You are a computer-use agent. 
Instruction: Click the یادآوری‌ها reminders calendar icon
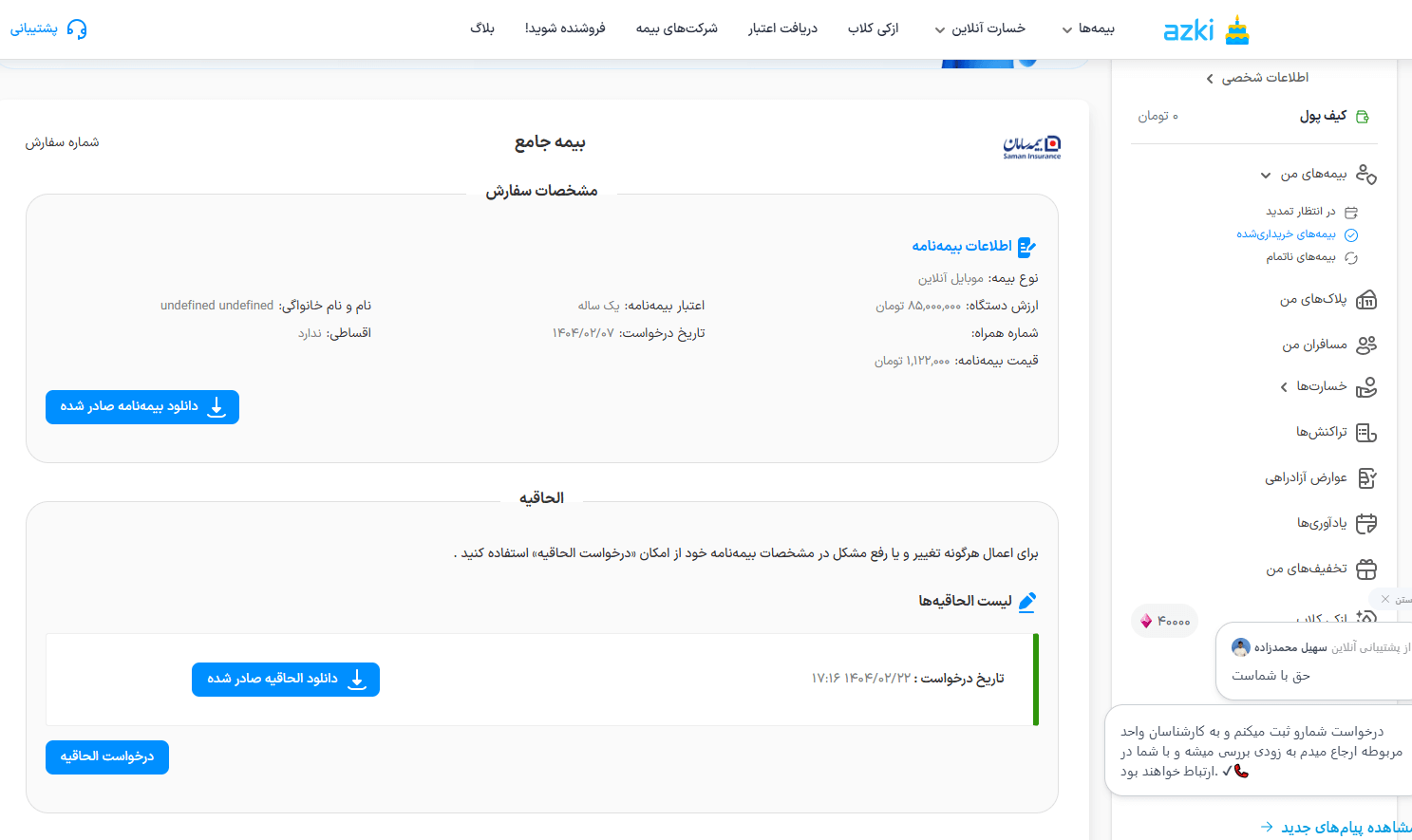[1365, 523]
